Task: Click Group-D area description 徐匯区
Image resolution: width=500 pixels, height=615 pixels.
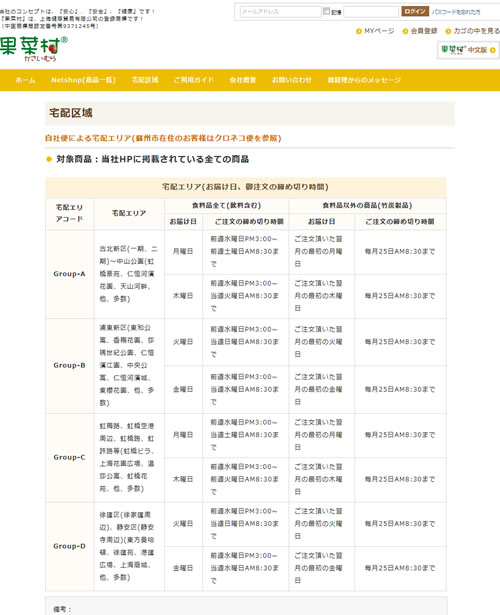Action: click(127, 546)
